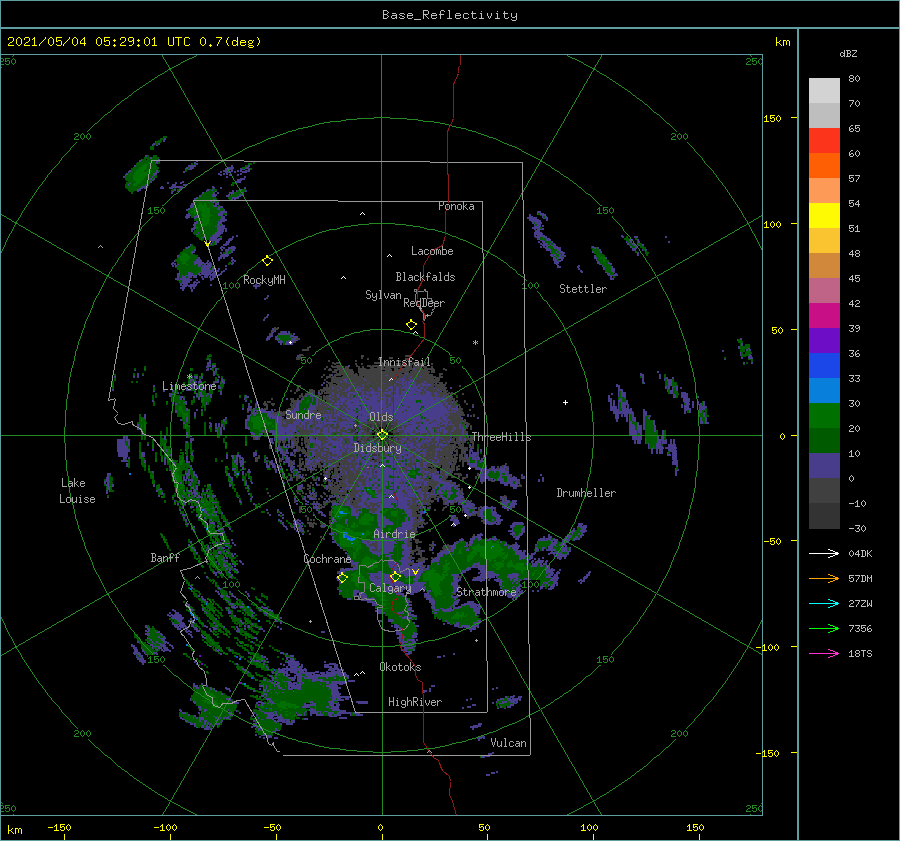The width and height of the screenshot is (900, 841).
Task: Click the 80 value in dBZ legend
Action: click(854, 79)
